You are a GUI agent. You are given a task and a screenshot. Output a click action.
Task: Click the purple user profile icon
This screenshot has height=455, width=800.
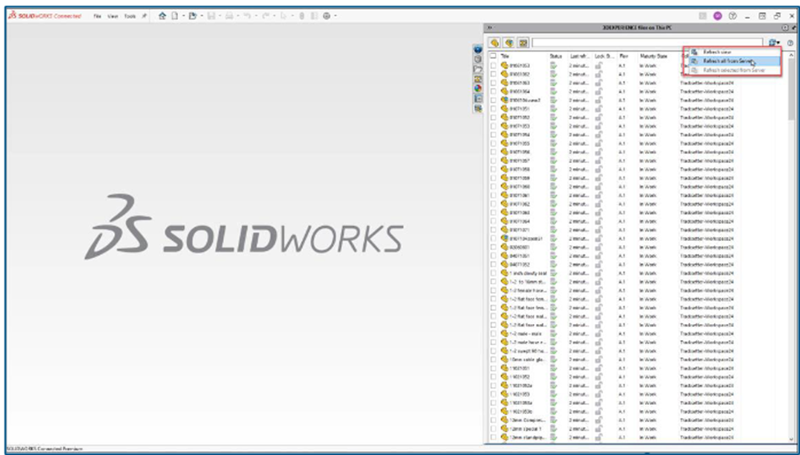point(718,17)
